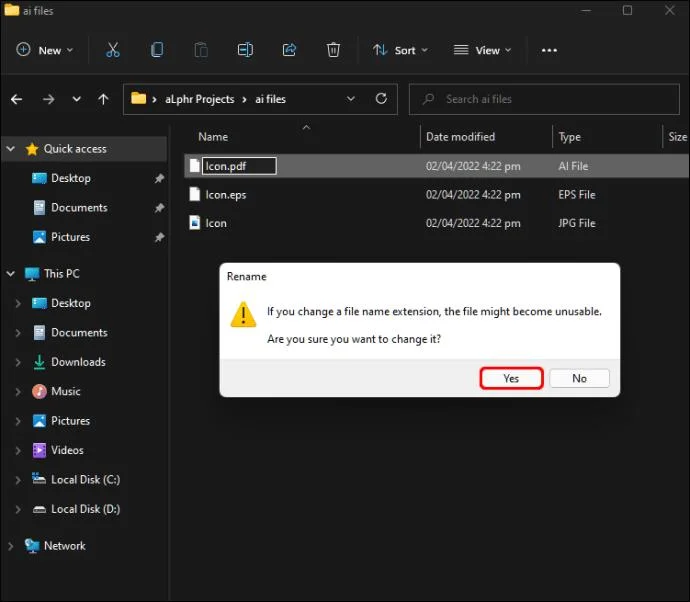Image resolution: width=690 pixels, height=602 pixels.
Task: Click the Icon.pdf rename text box
Action: click(x=239, y=166)
